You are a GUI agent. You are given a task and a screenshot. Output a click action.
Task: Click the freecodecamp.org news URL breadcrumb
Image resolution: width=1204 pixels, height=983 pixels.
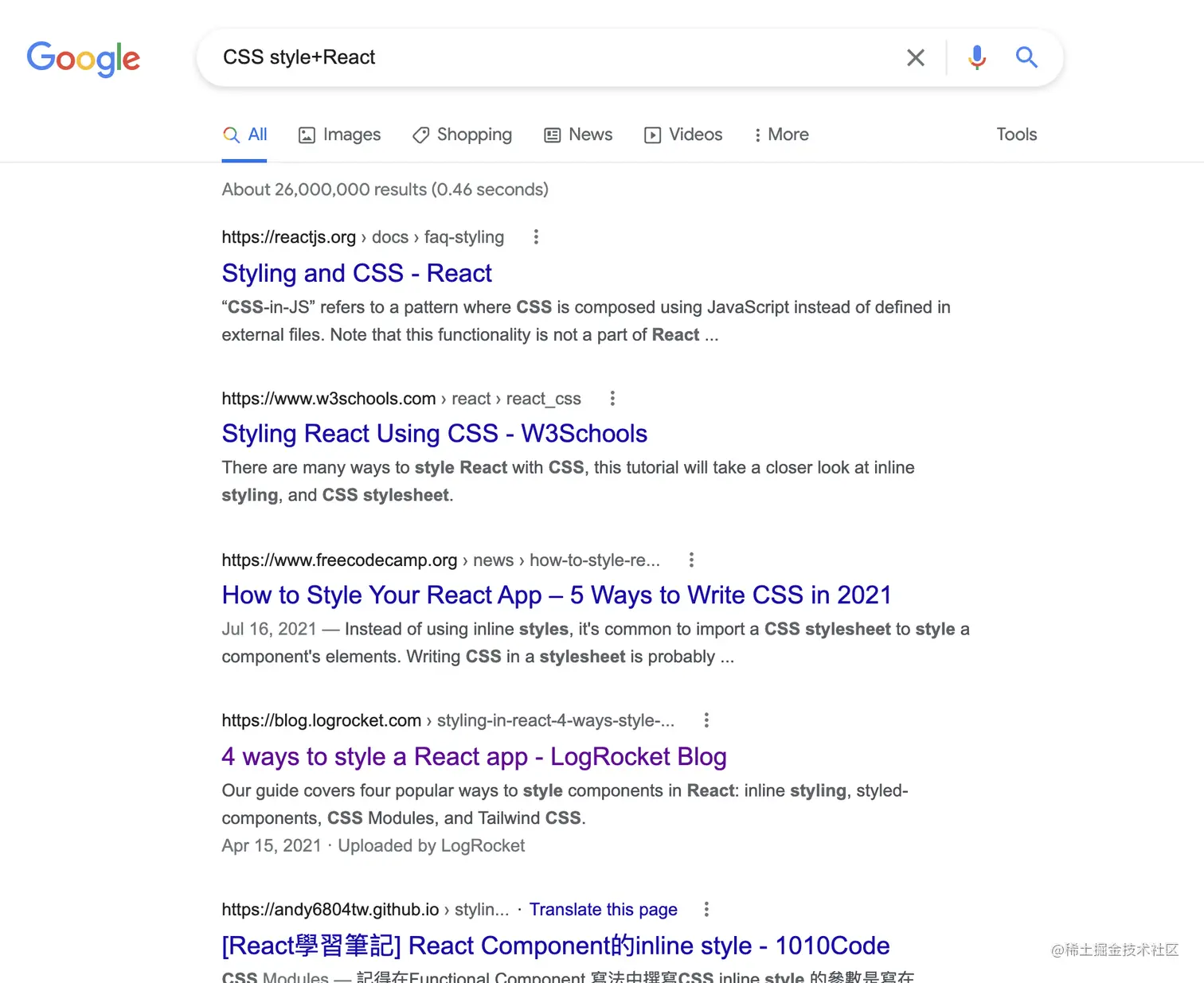click(x=441, y=560)
